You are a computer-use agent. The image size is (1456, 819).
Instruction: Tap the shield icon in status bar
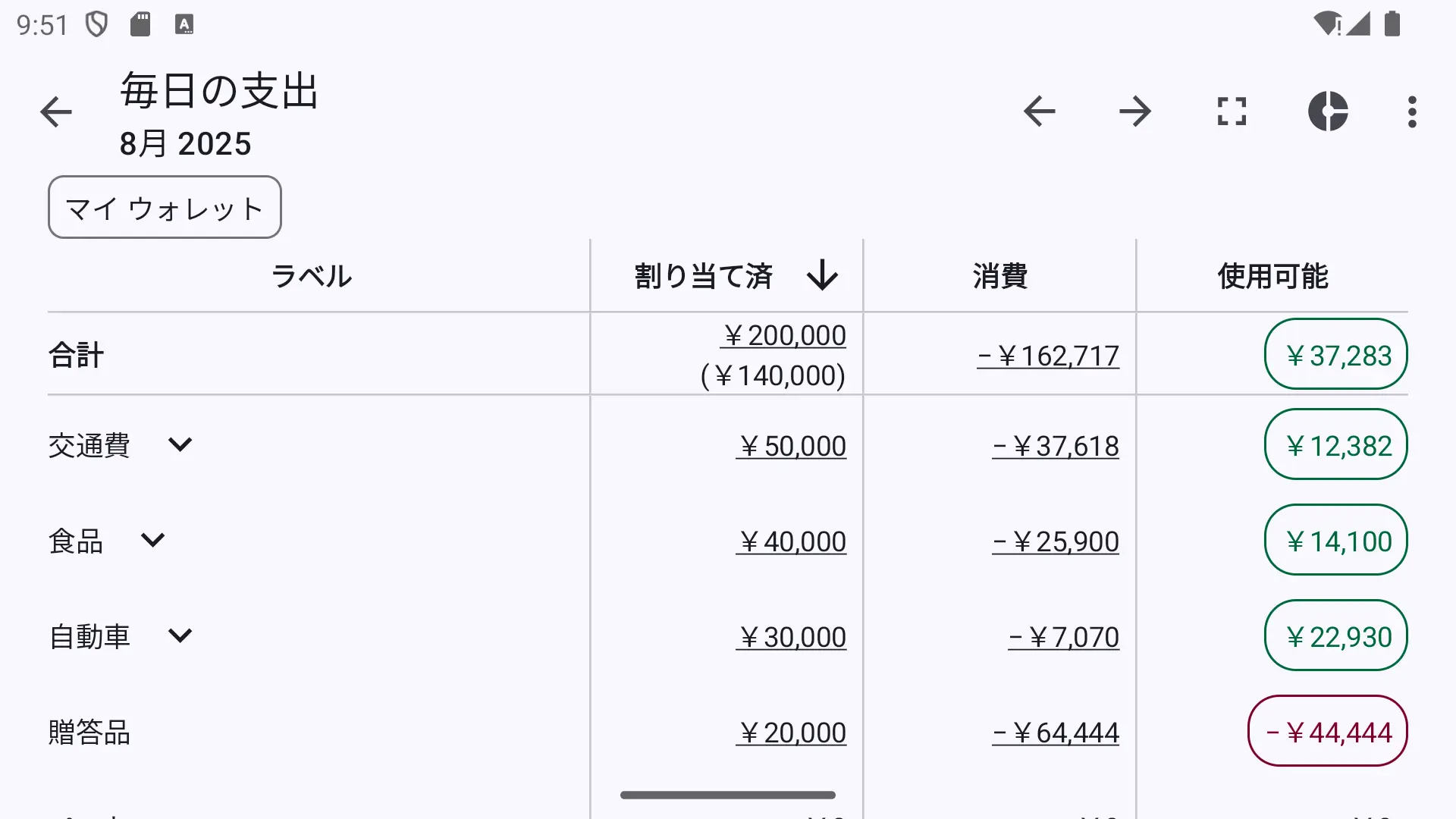pyautogui.click(x=97, y=24)
